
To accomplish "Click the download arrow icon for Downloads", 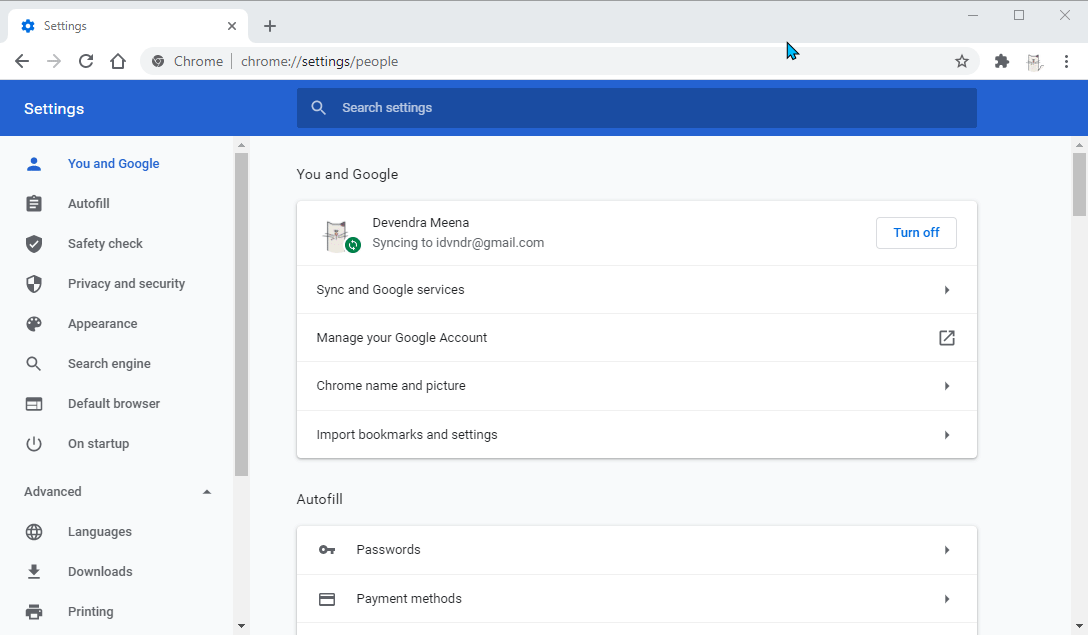I will click(33, 572).
